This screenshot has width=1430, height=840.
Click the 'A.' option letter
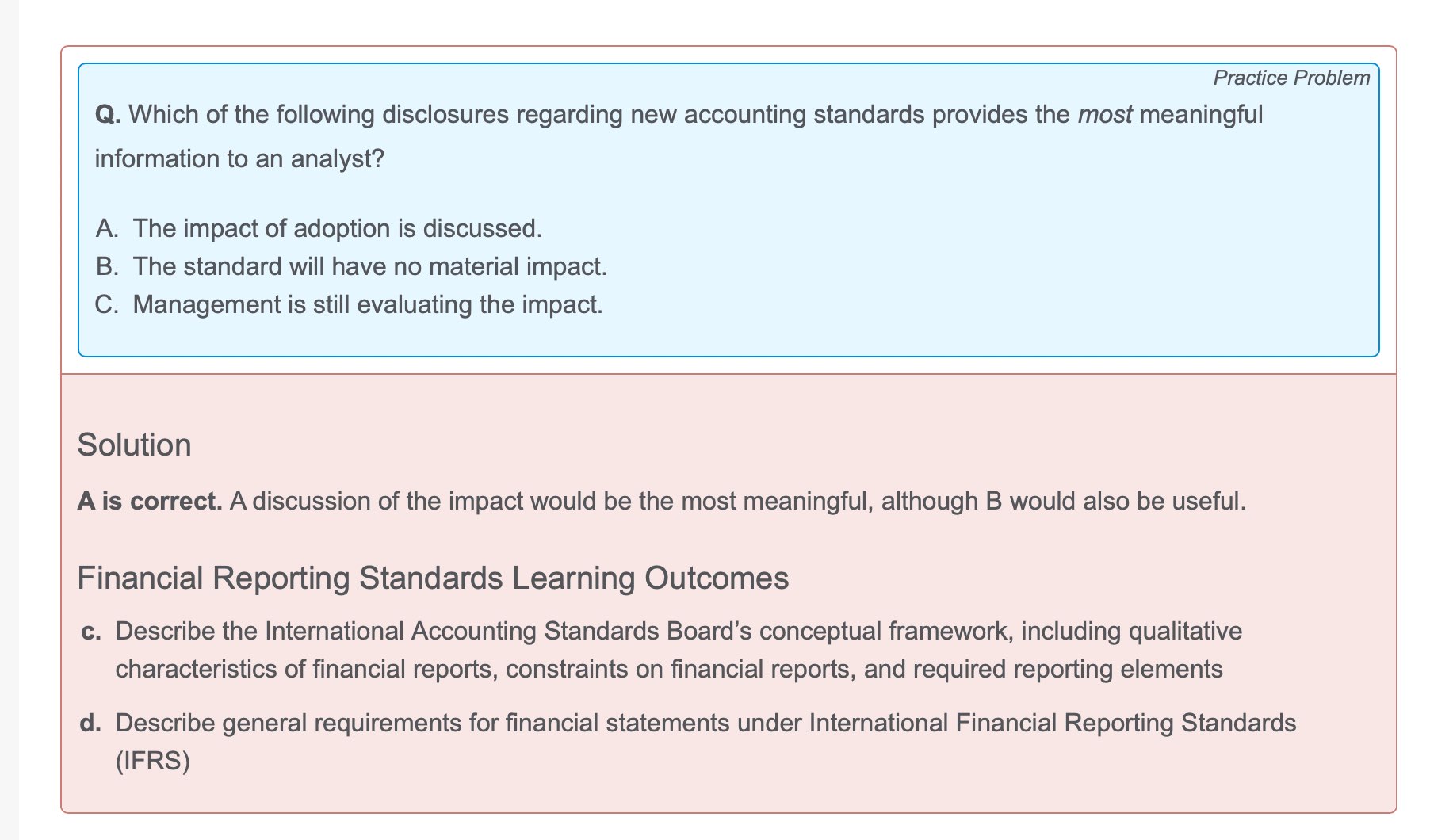[x=107, y=228]
